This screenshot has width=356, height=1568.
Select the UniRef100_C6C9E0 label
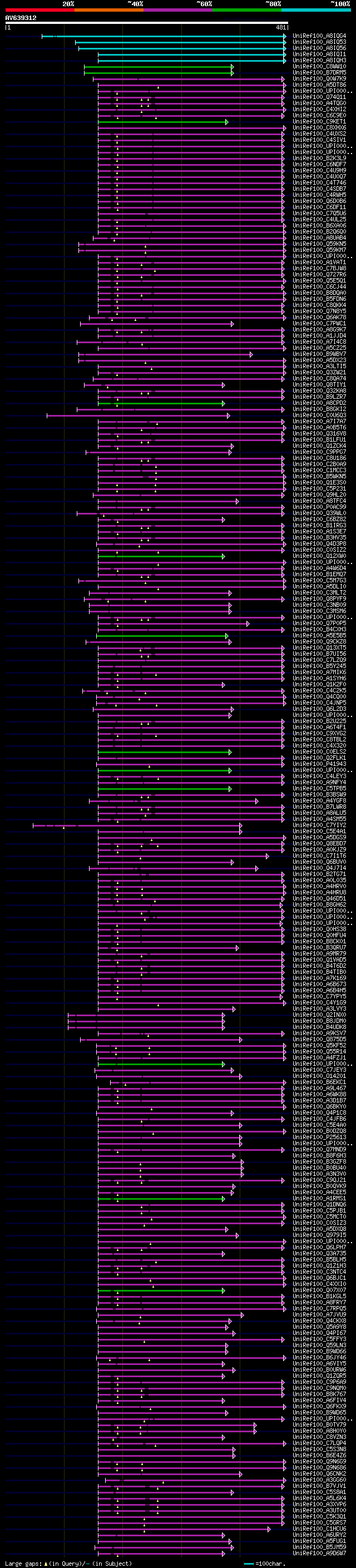[x=319, y=116]
